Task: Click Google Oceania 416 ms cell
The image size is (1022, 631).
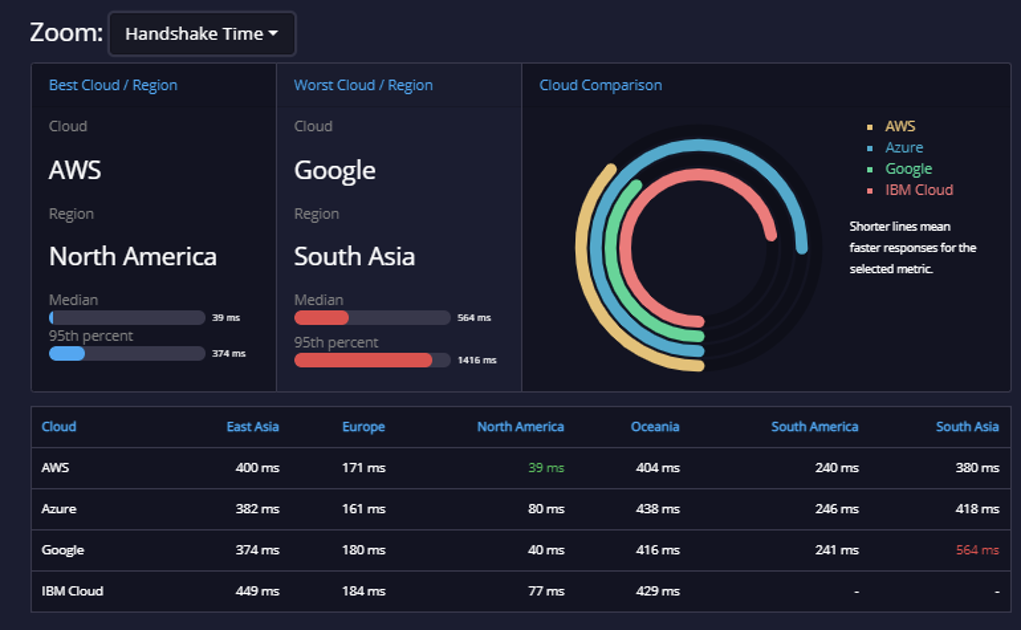Action: pyautogui.click(x=658, y=550)
